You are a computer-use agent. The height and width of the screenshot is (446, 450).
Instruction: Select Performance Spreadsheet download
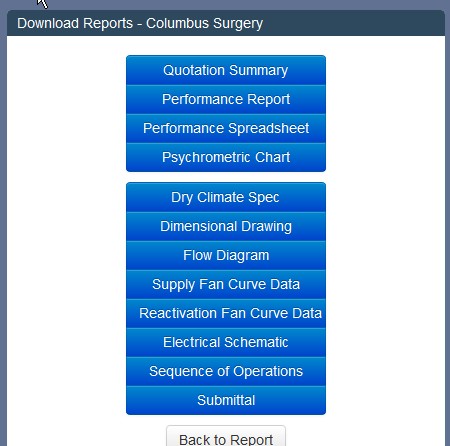226,128
